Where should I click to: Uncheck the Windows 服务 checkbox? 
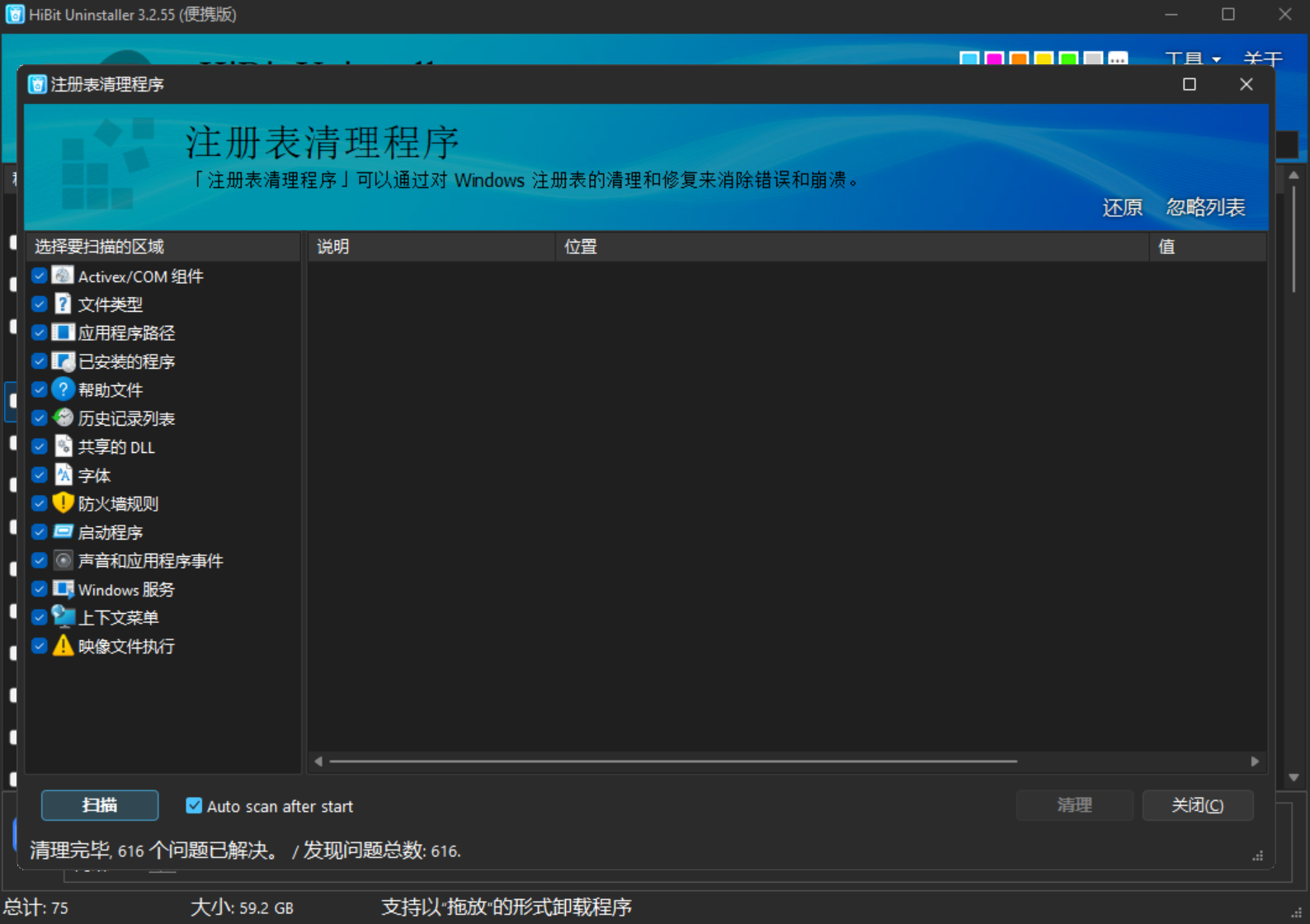tap(39, 589)
